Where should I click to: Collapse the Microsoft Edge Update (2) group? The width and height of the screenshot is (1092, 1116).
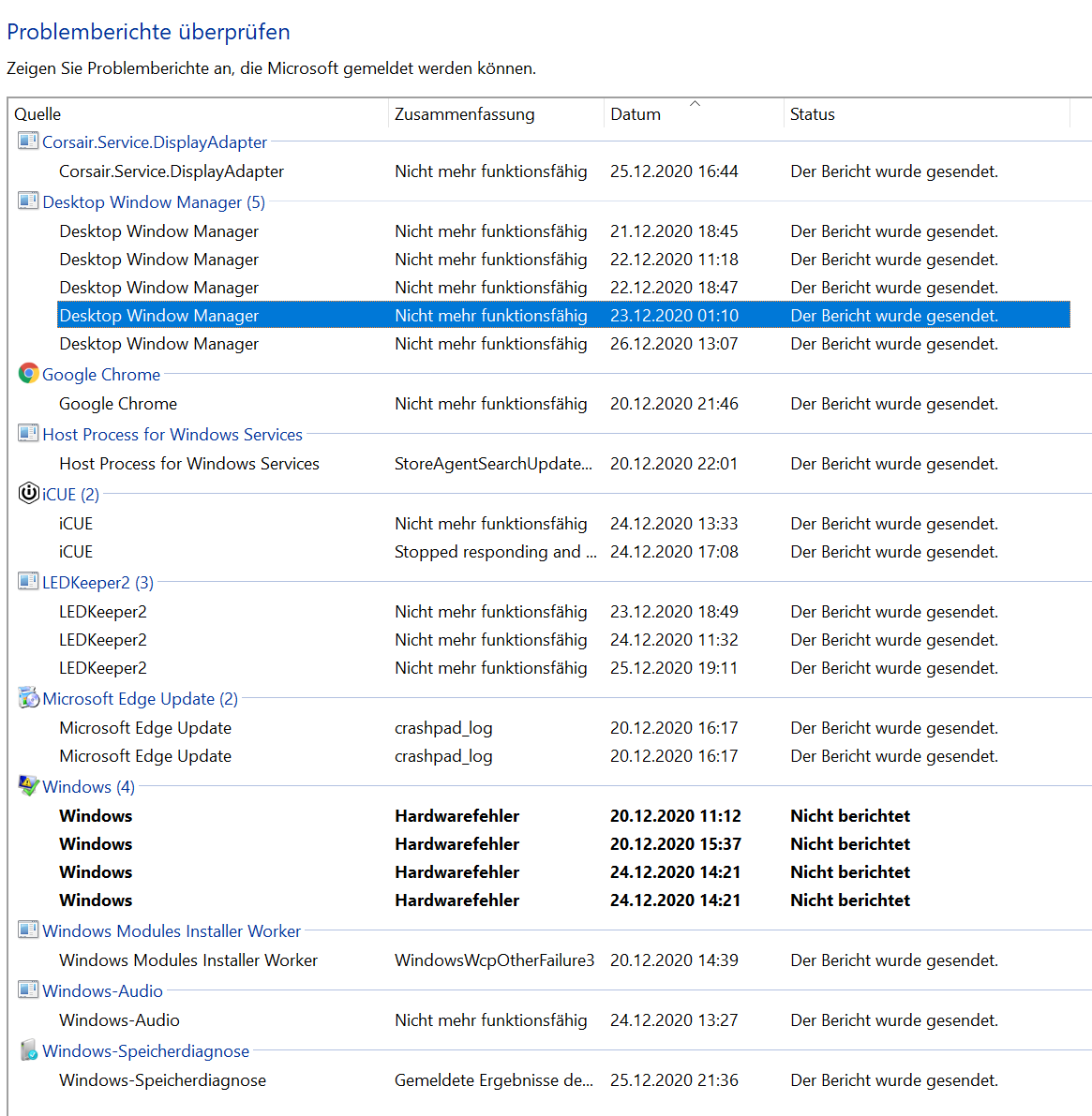141,699
